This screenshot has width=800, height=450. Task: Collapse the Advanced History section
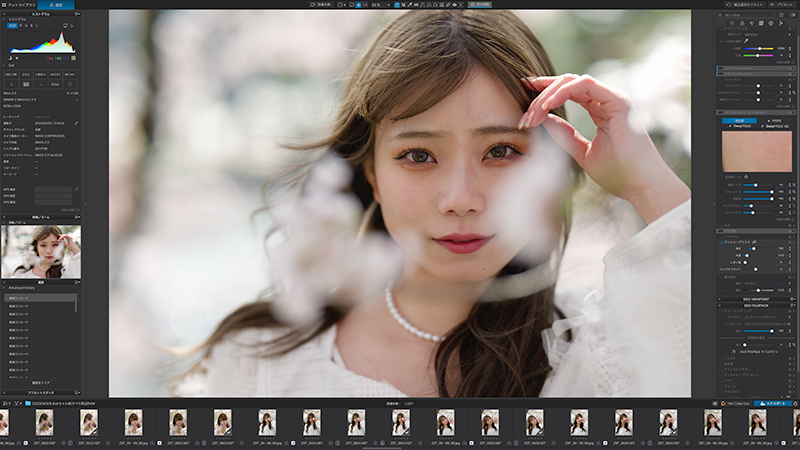[4, 288]
